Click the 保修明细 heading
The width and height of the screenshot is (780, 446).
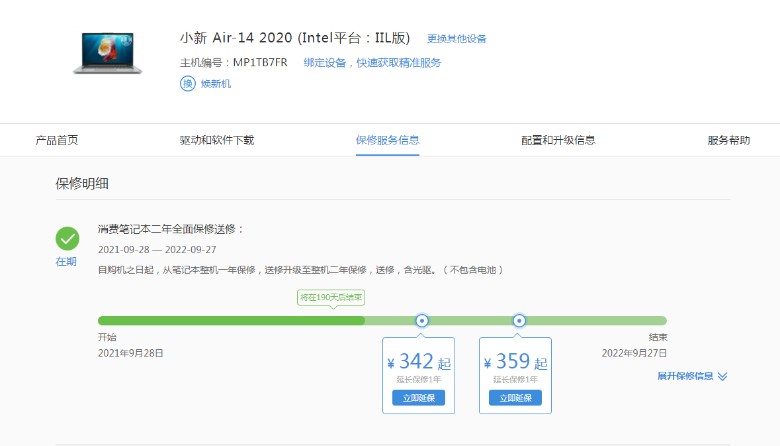click(82, 183)
